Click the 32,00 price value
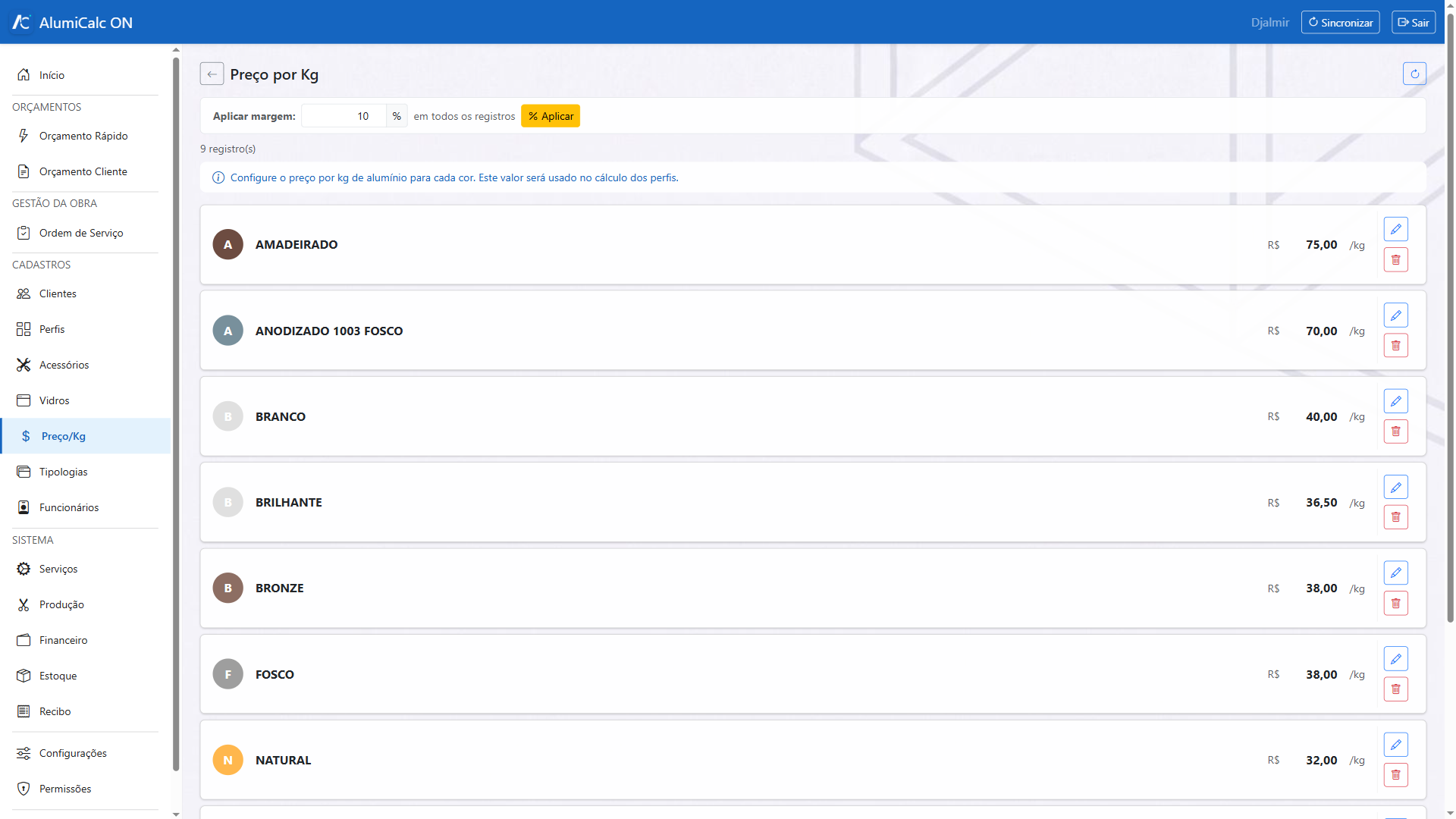This screenshot has width=1456, height=819. (x=1321, y=760)
